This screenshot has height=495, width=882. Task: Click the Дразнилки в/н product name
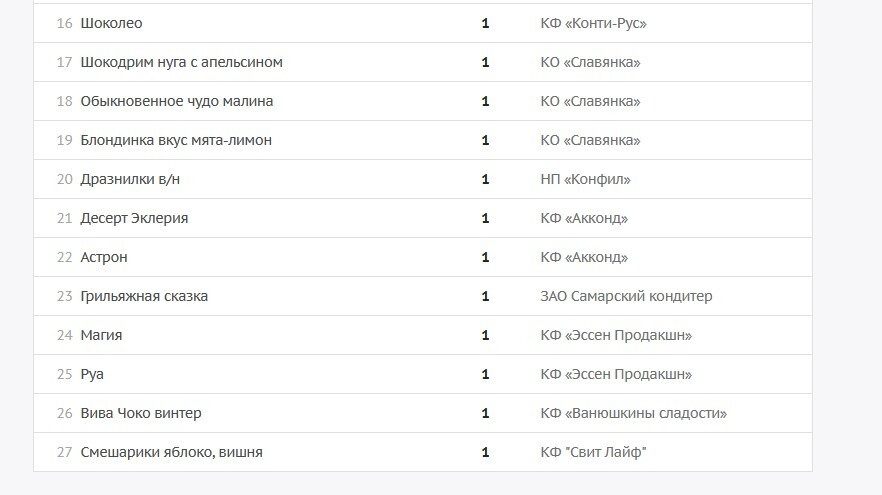[x=130, y=179]
